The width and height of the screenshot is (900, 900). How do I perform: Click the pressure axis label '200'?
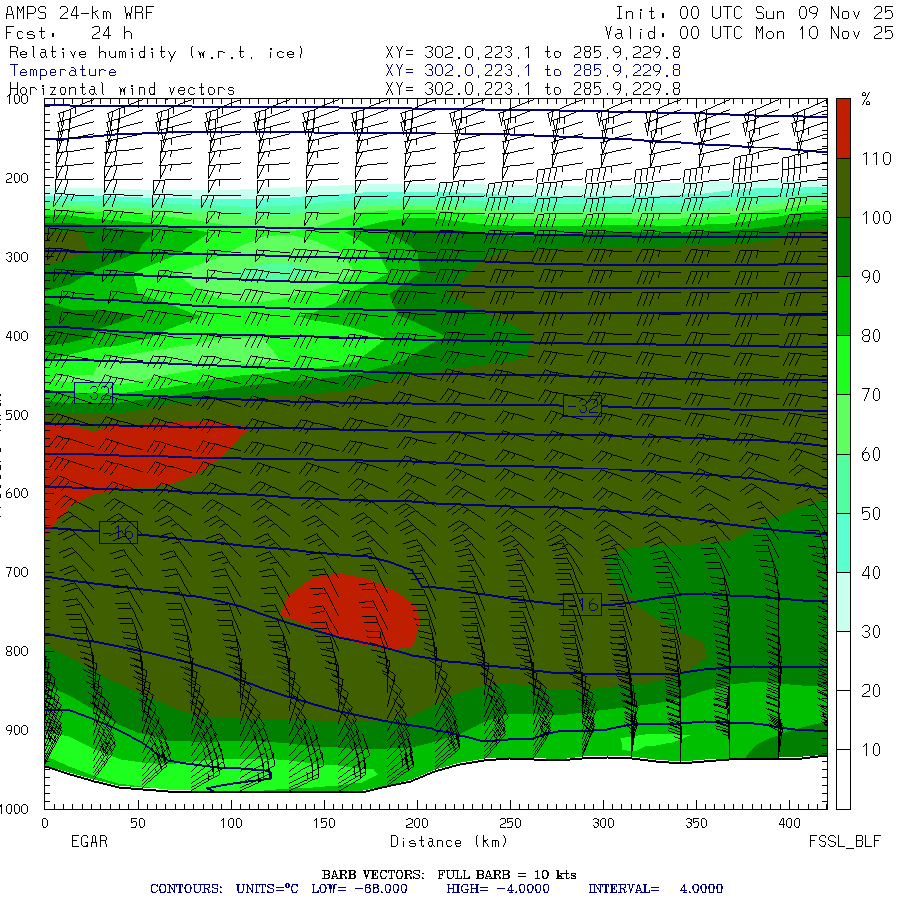(17, 178)
